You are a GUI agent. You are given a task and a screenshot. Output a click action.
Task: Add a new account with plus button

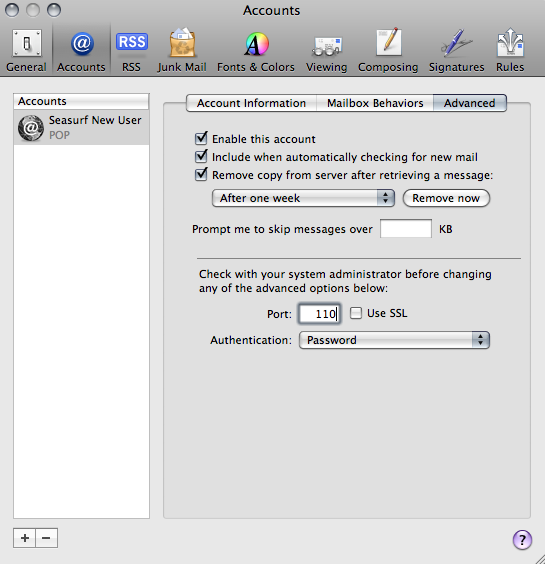tap(24, 538)
